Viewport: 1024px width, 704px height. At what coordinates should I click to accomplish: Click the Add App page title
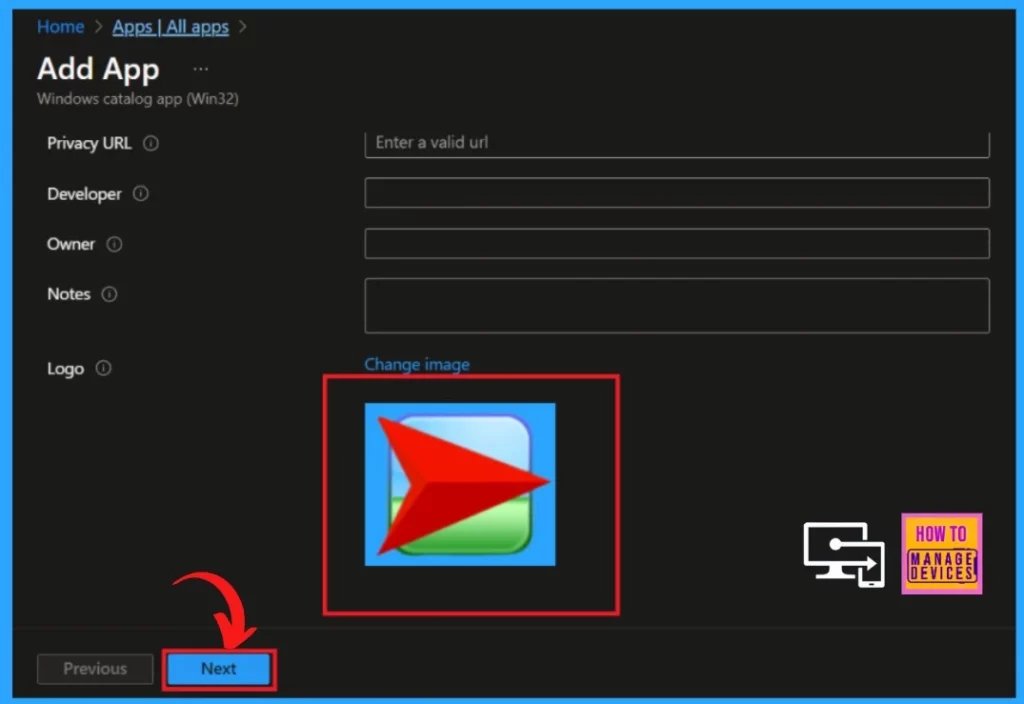click(98, 69)
